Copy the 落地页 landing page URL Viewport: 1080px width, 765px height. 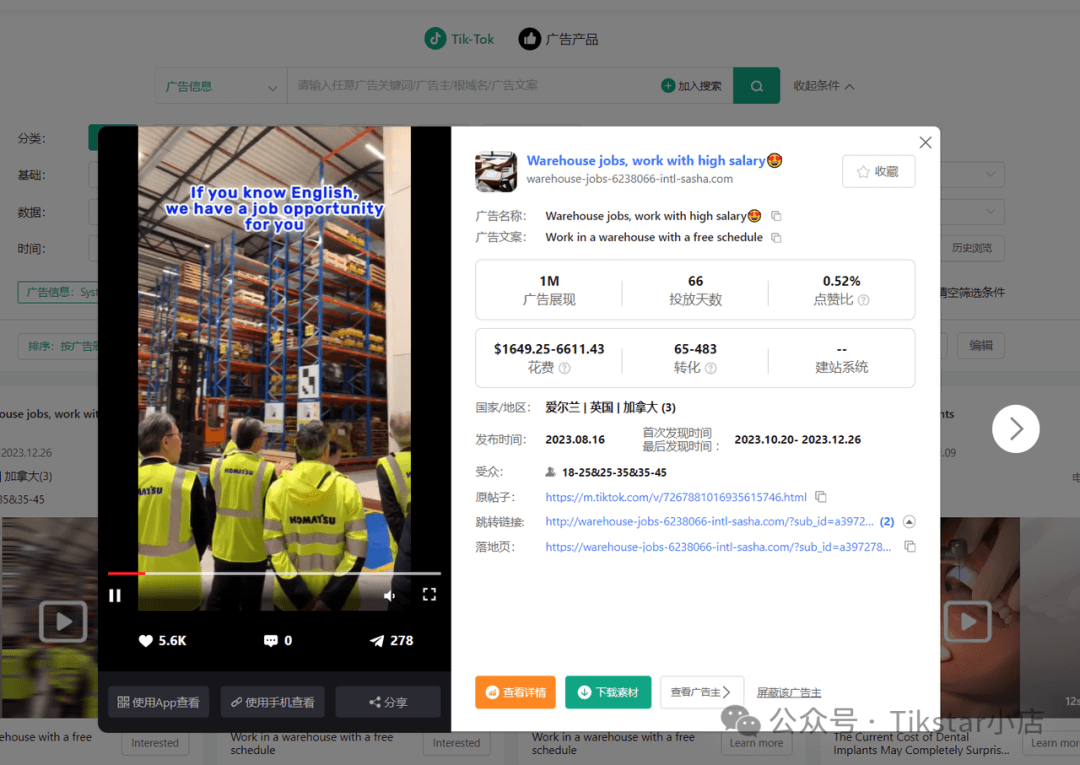910,547
